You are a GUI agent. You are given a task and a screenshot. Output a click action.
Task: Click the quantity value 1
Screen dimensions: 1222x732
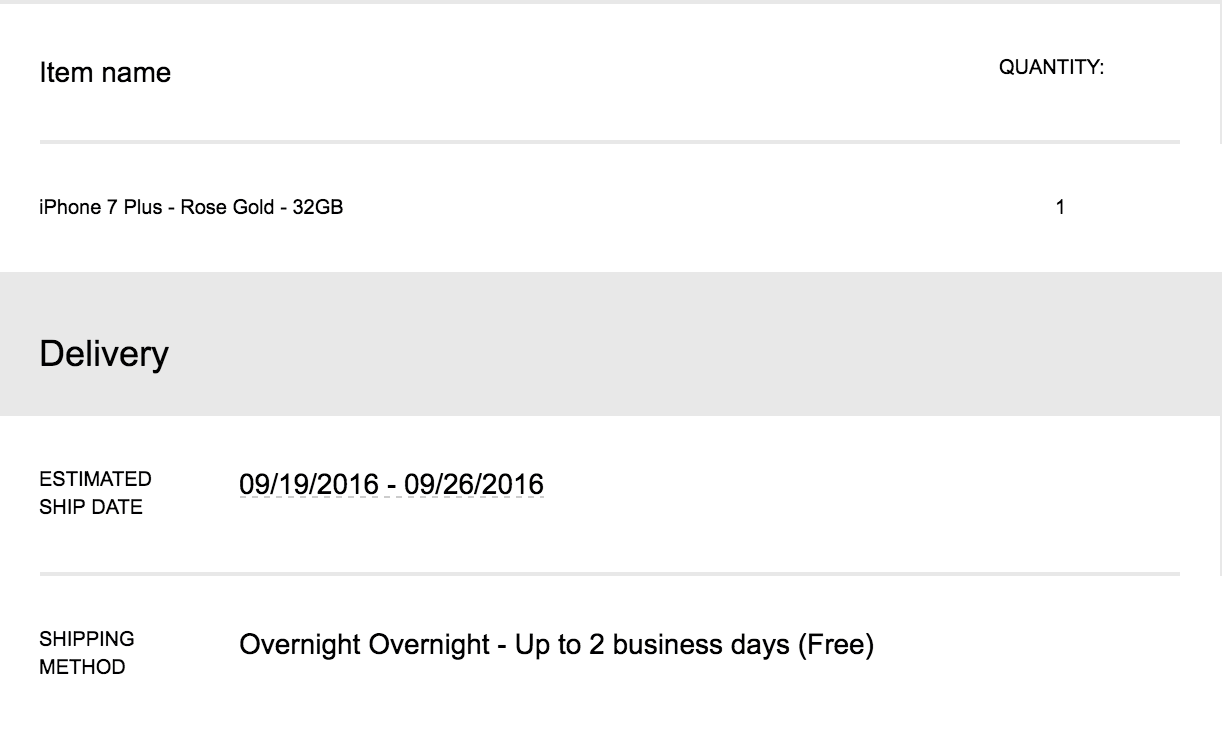1060,208
